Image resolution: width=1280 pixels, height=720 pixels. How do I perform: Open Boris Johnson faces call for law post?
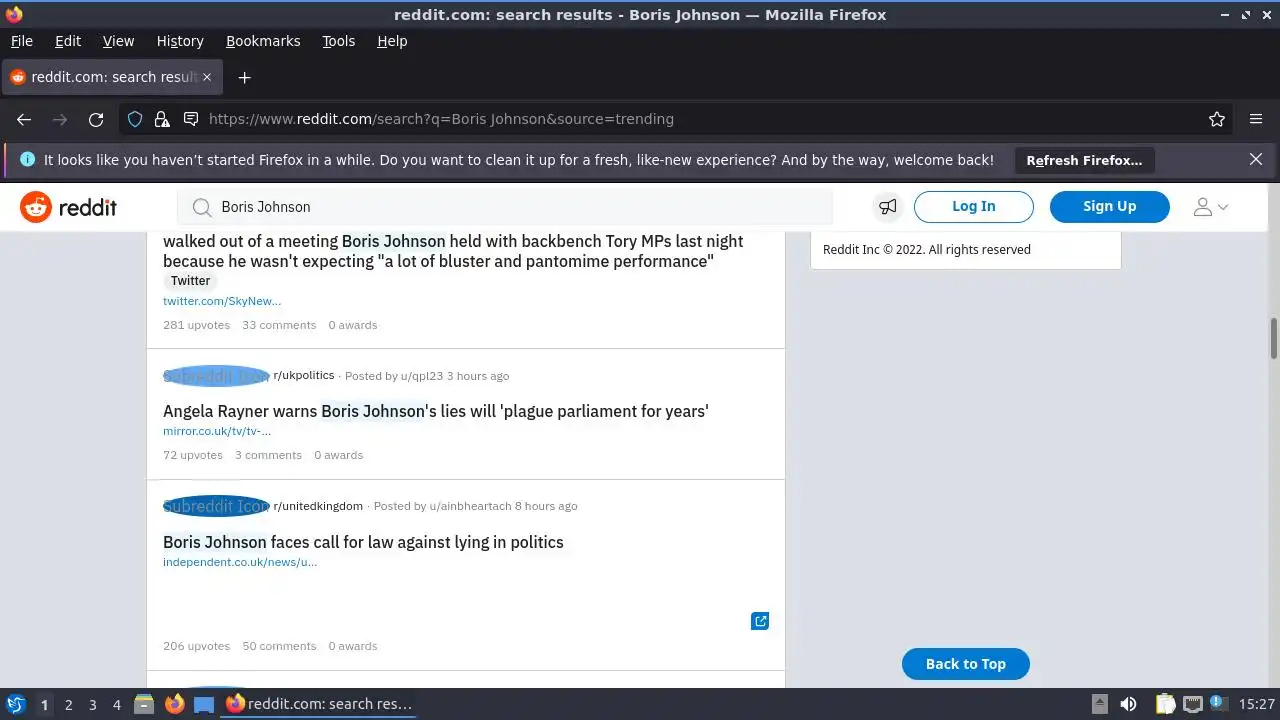(x=363, y=542)
